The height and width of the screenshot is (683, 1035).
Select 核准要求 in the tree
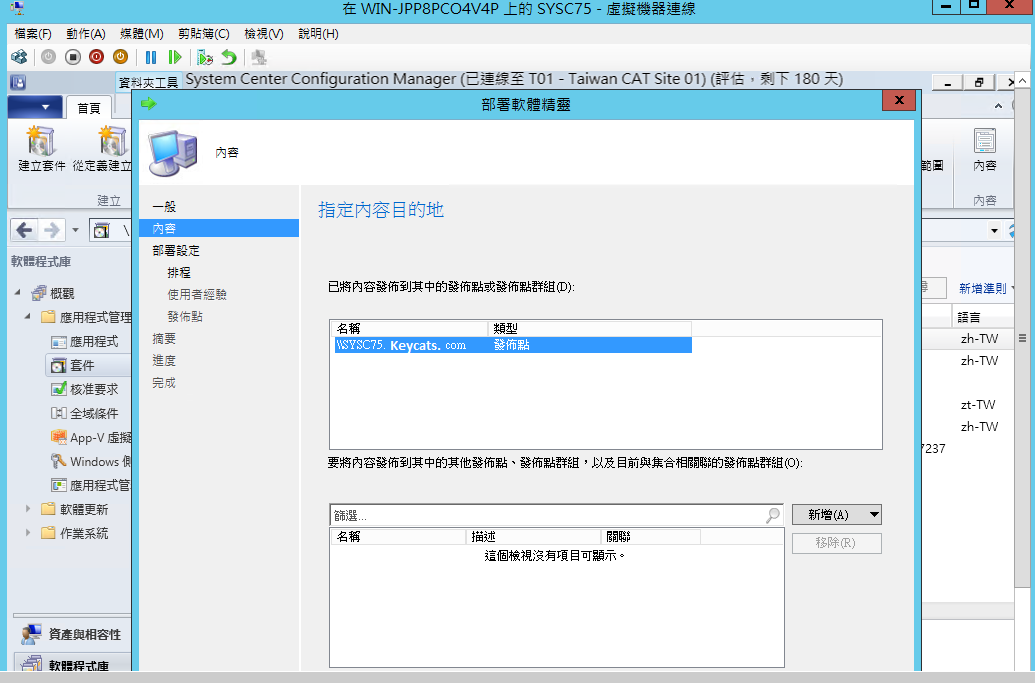85,389
